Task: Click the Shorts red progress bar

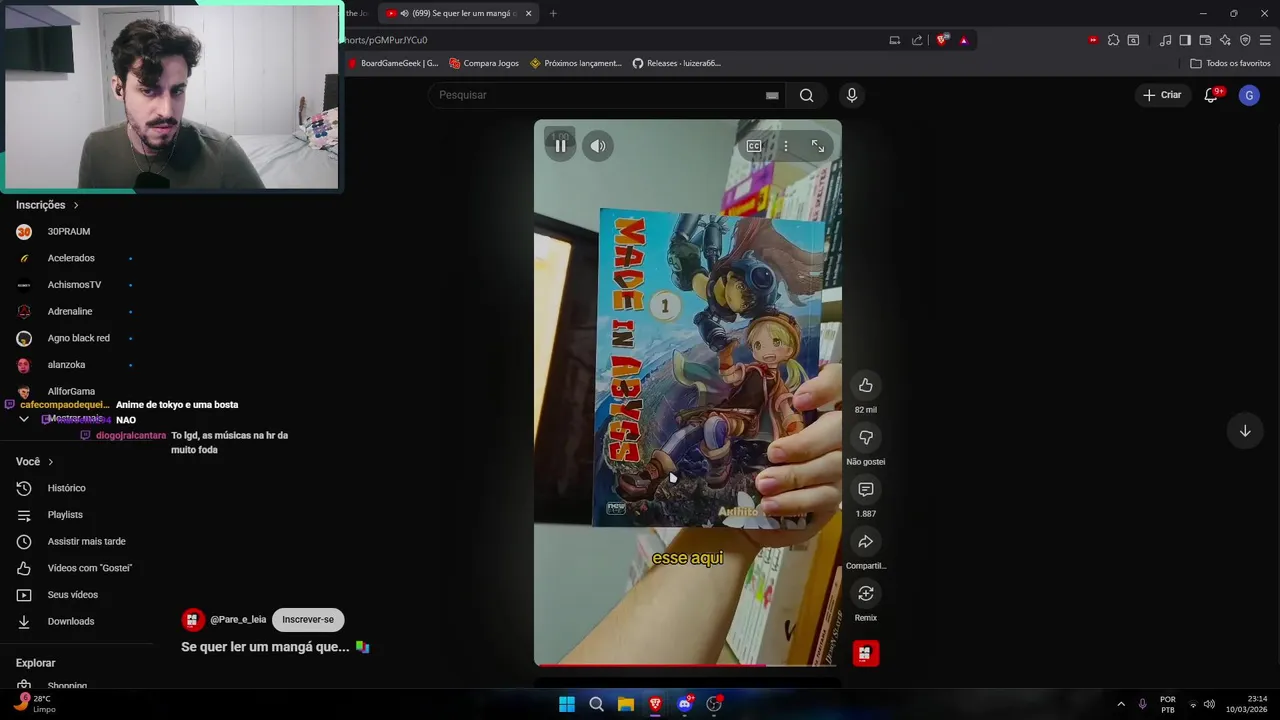Action: tap(687, 664)
